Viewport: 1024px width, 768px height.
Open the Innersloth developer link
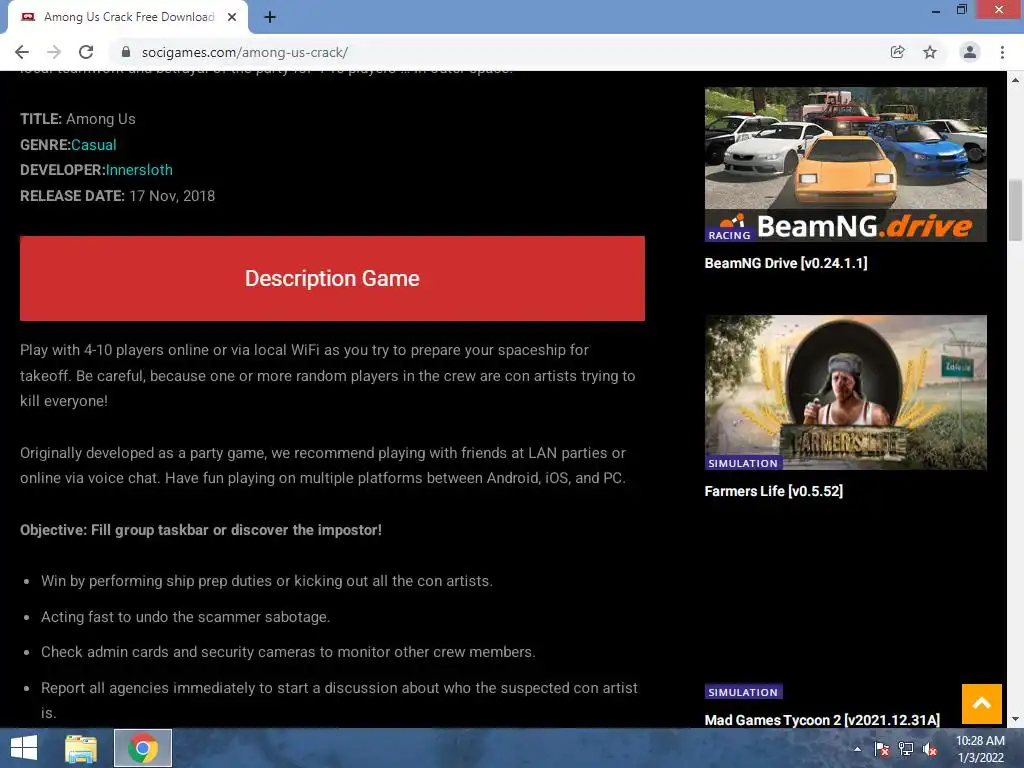(x=139, y=170)
